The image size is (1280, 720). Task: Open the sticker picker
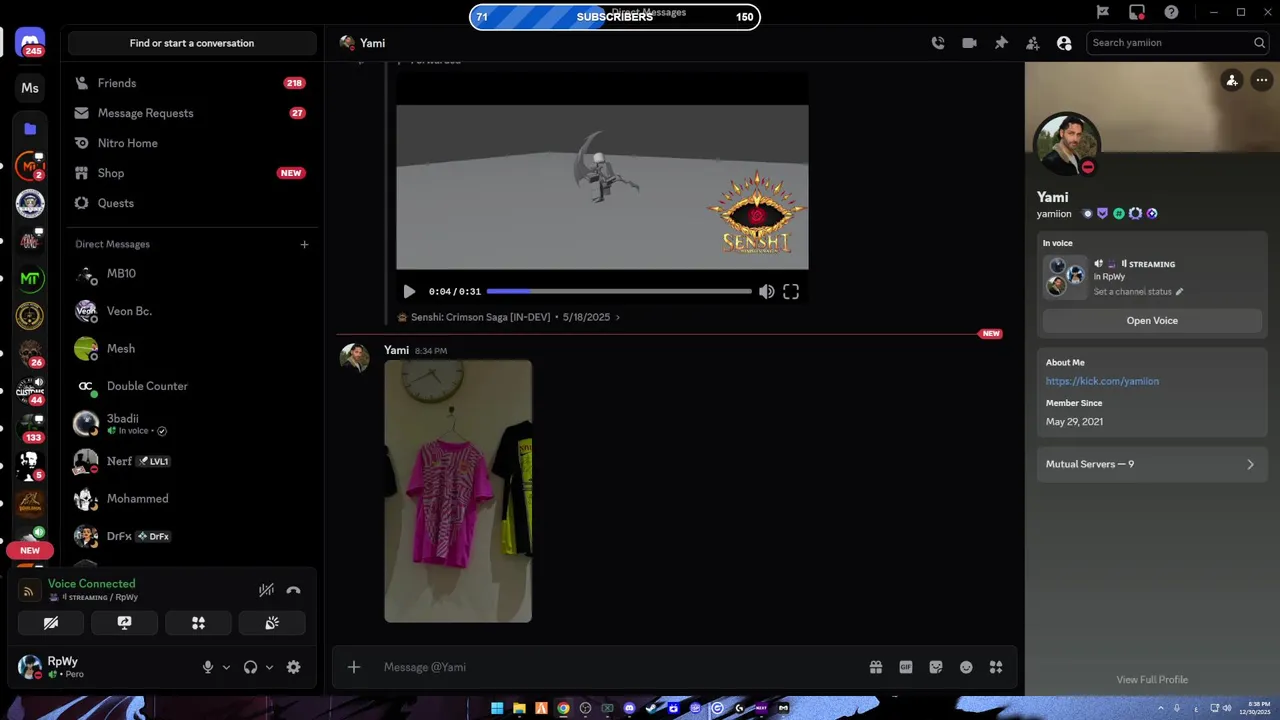click(x=936, y=667)
